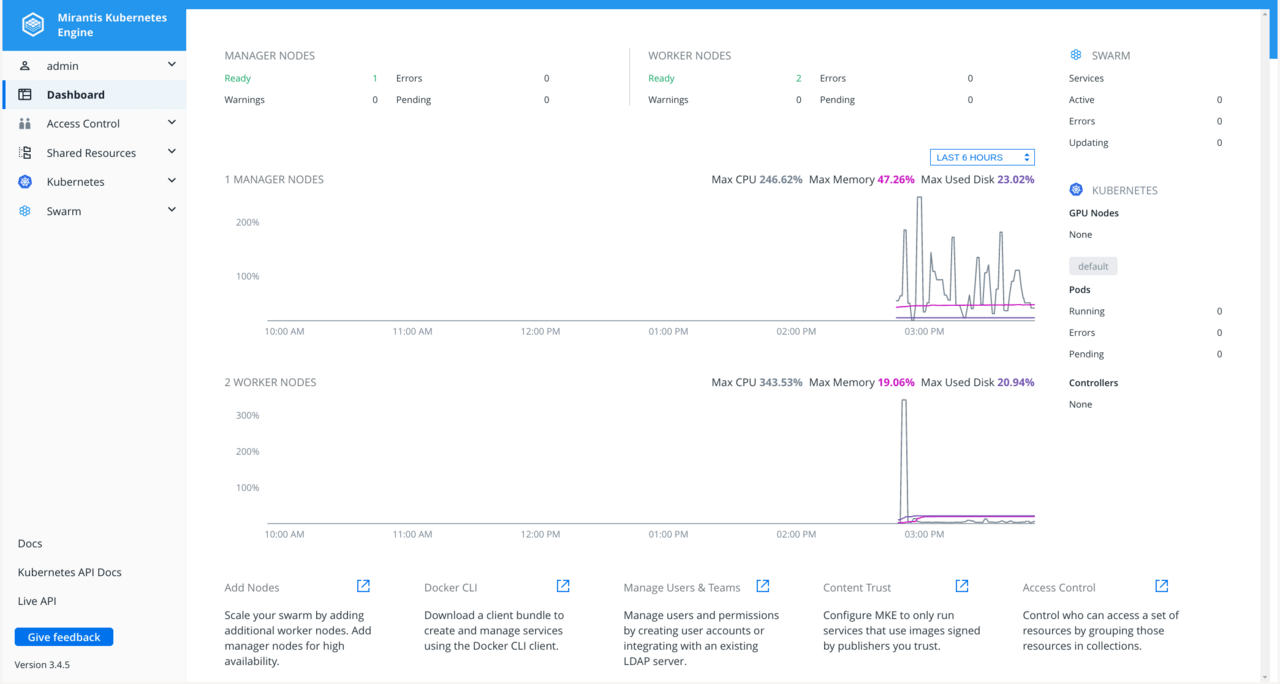The width and height of the screenshot is (1280, 684).
Task: Click the Give feedback button
Action: (x=64, y=637)
